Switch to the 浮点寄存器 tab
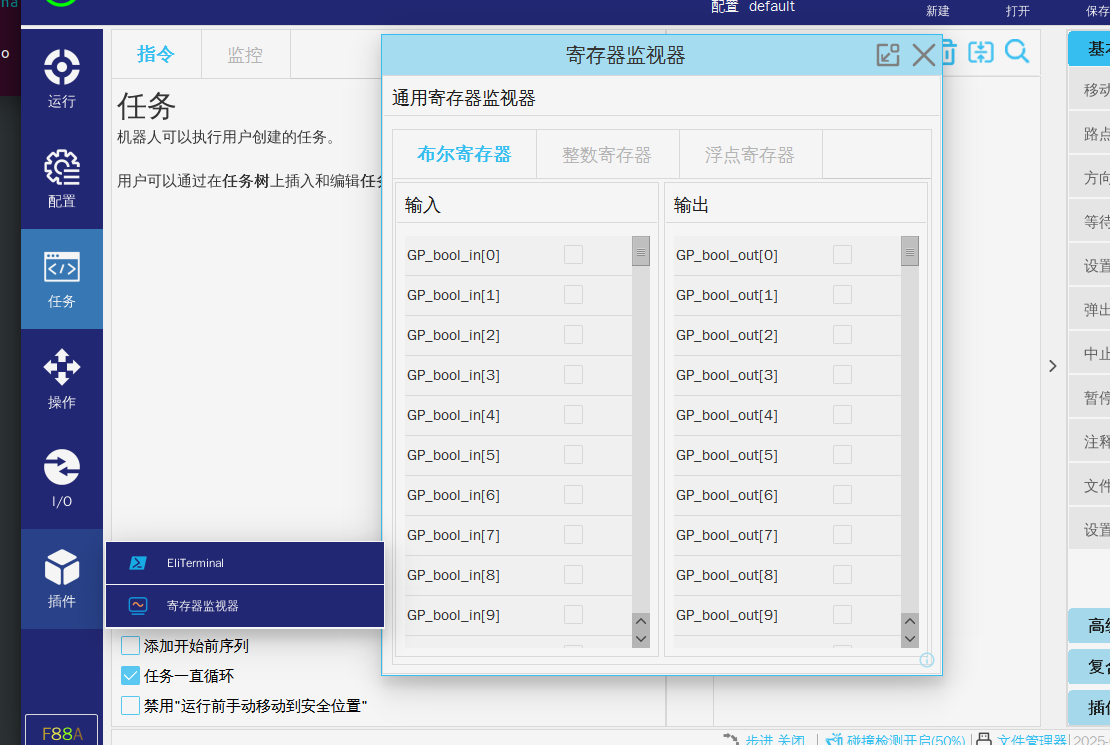 749,155
